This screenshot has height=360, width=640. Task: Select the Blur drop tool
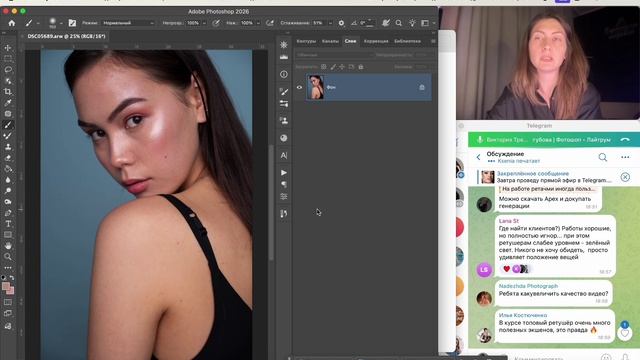pos(8,180)
